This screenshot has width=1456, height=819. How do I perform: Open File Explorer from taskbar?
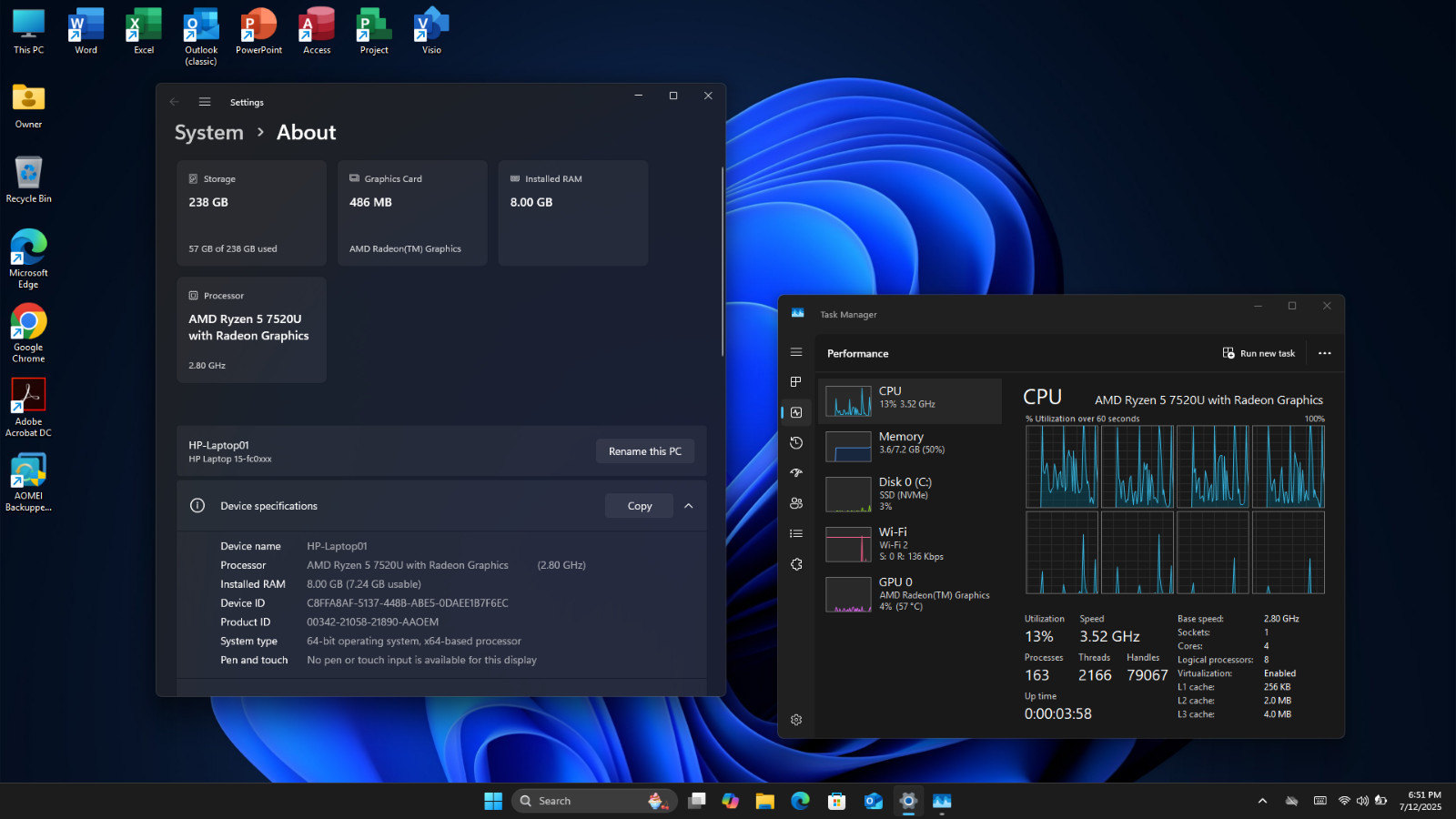(x=765, y=801)
